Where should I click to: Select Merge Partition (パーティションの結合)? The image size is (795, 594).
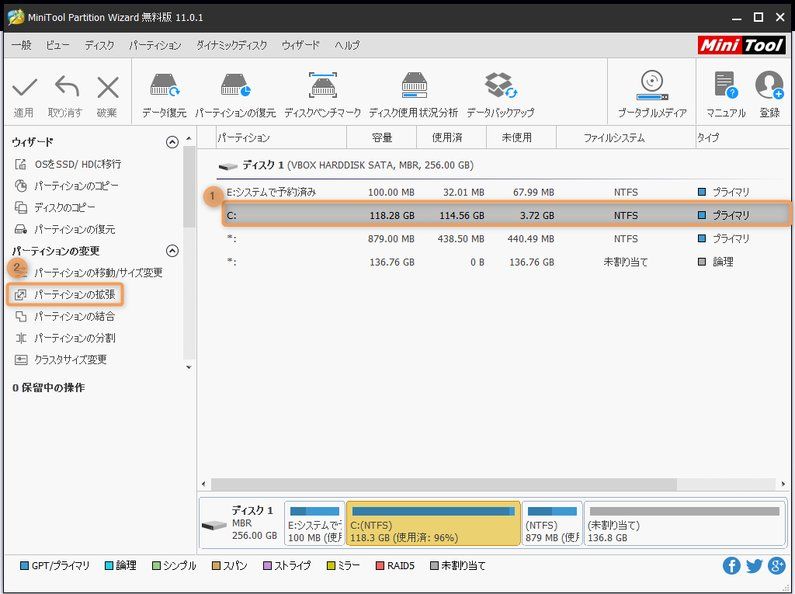(65, 316)
